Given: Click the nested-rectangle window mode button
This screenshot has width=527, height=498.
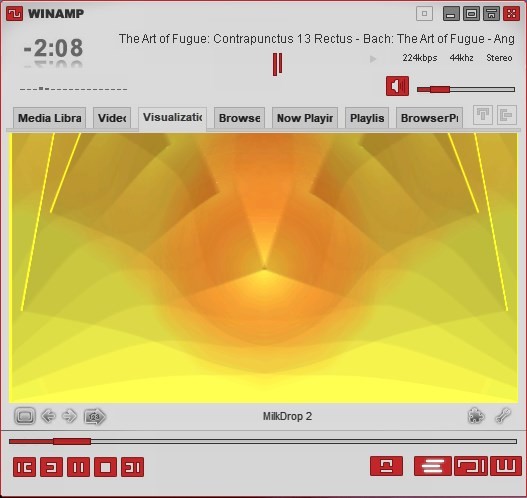Looking at the screenshot, I should (471, 14).
